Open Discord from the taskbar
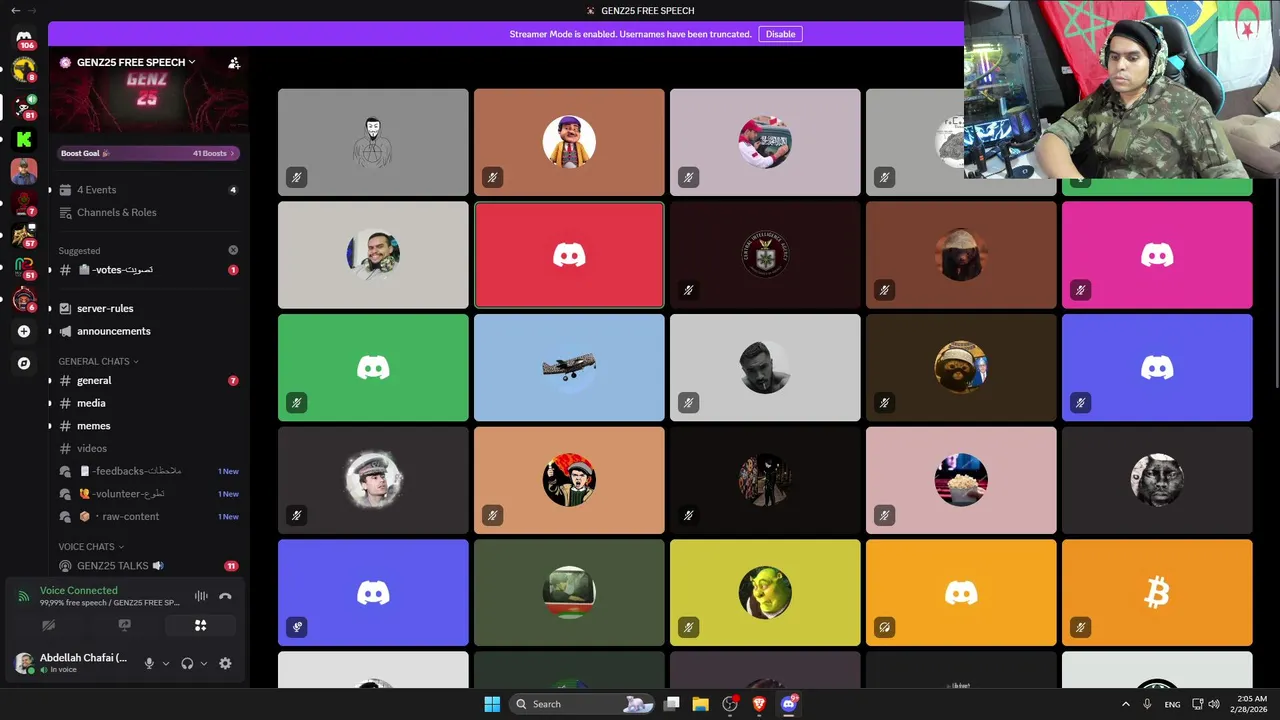 pyautogui.click(x=789, y=704)
